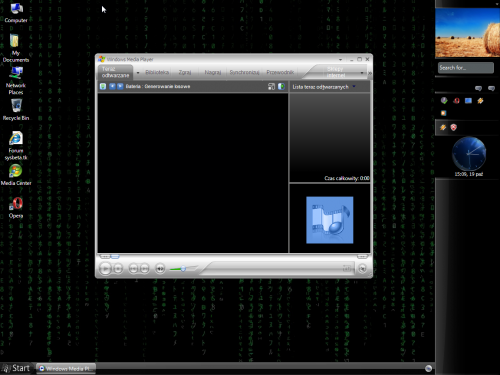This screenshot has height=375, width=500.
Task: Expand the Lista teraz odtwarzanych dropdown
Action: pos(354,86)
